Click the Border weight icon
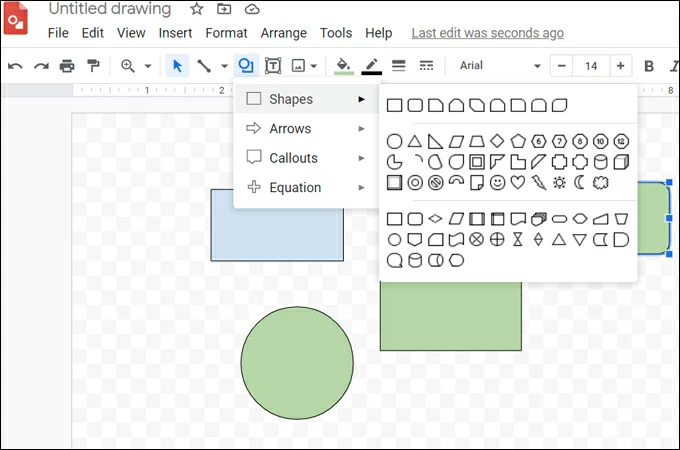Image resolution: width=680 pixels, height=450 pixels. (x=399, y=65)
